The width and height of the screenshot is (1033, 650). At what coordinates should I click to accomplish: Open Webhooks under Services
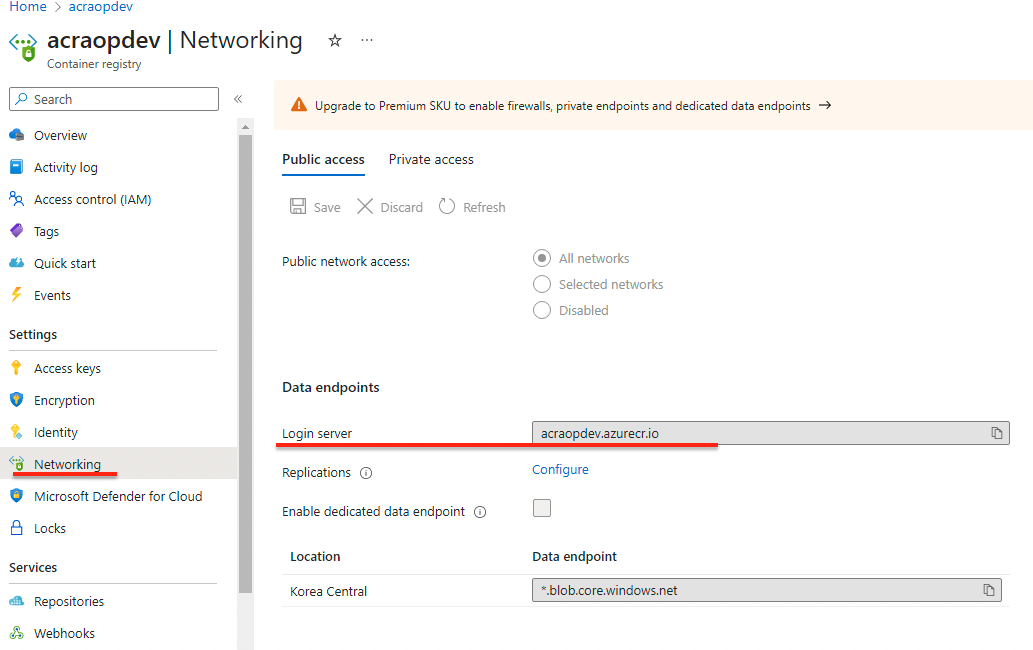tap(65, 633)
